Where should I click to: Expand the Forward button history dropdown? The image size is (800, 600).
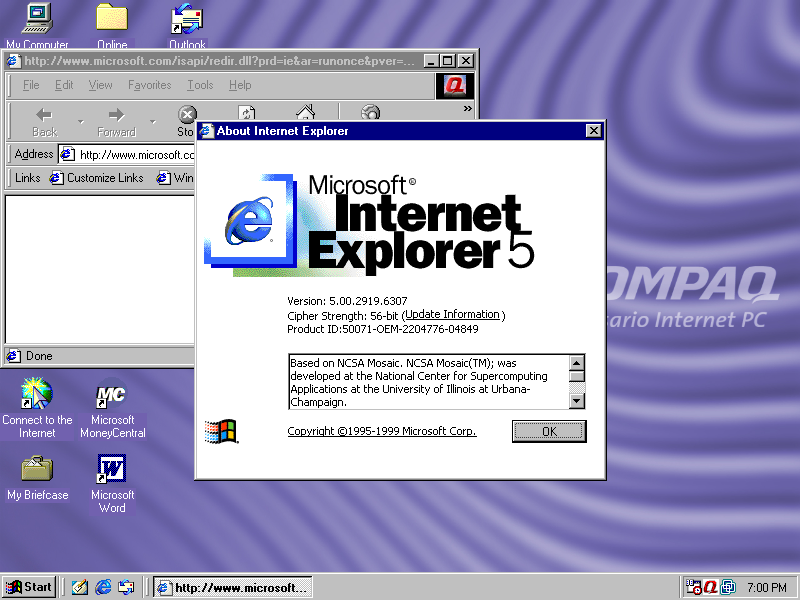tap(153, 122)
